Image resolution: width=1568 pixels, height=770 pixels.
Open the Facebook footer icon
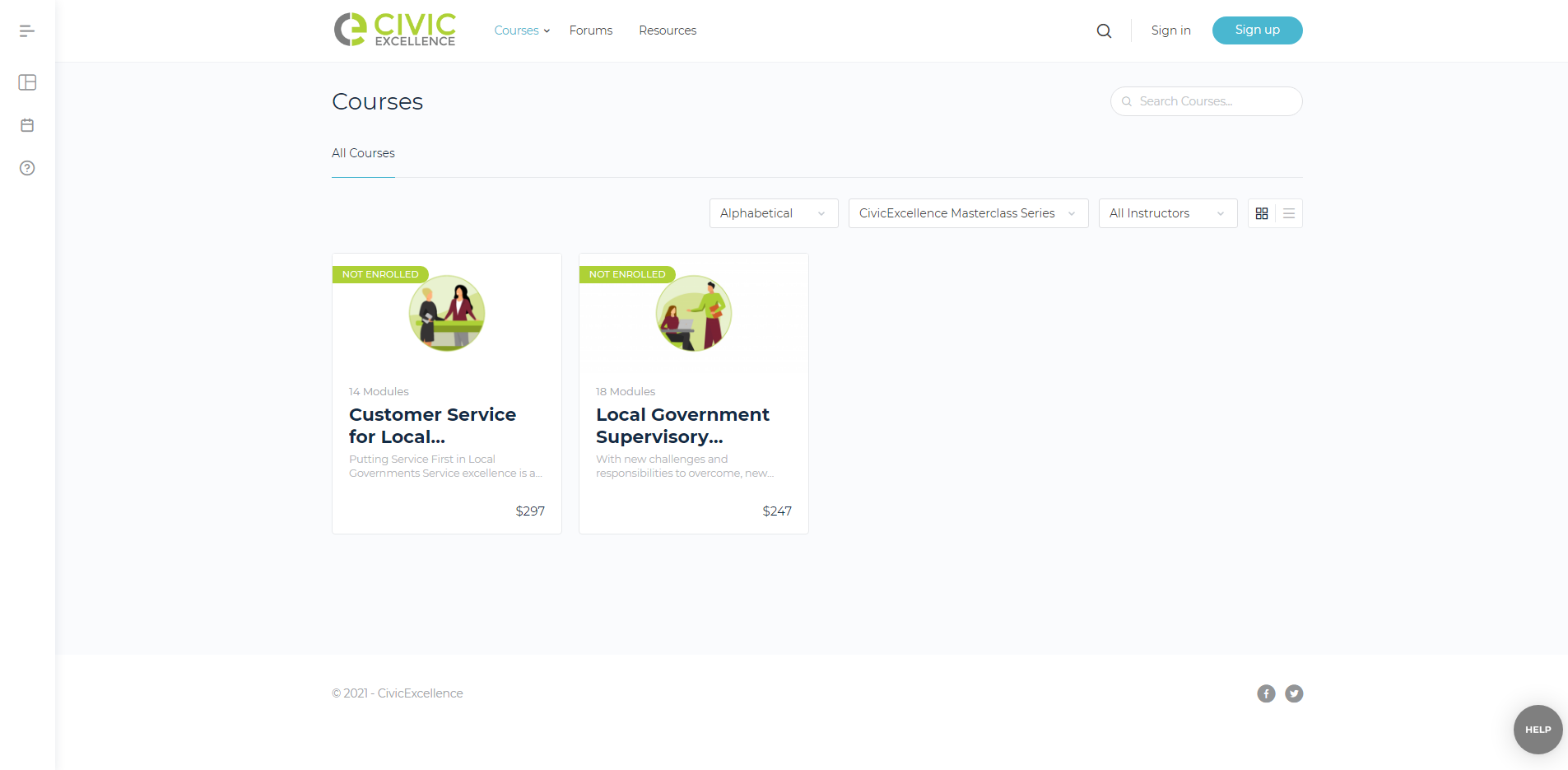pyautogui.click(x=1266, y=693)
